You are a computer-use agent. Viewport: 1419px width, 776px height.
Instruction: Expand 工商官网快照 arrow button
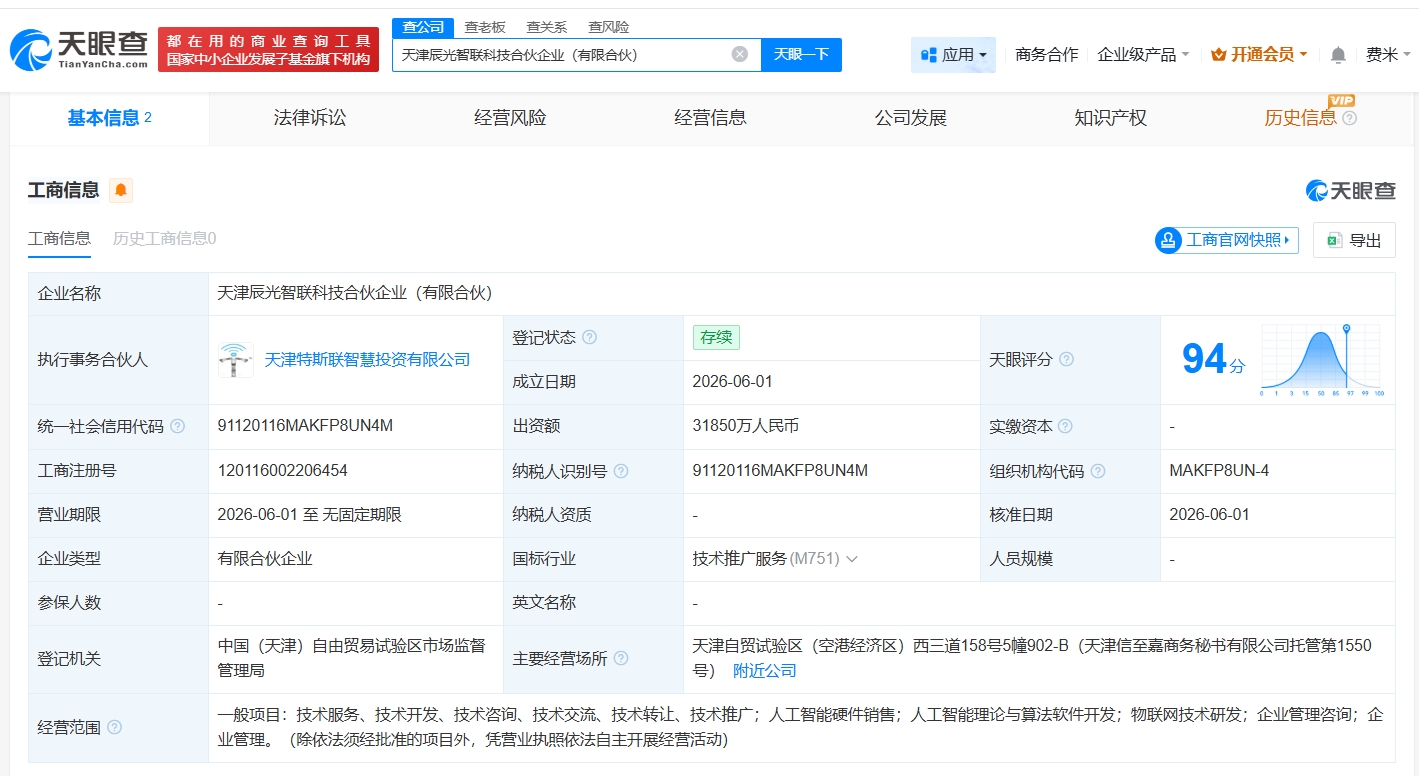pyautogui.click(x=1227, y=240)
